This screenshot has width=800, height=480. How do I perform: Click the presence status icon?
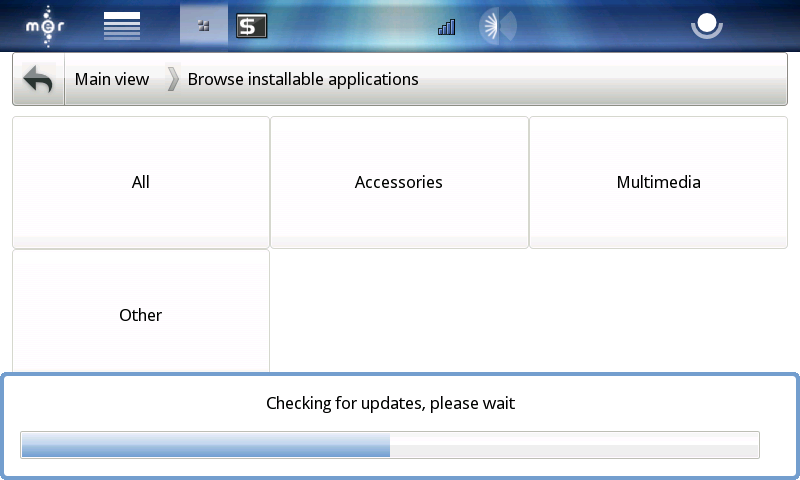tap(707, 25)
